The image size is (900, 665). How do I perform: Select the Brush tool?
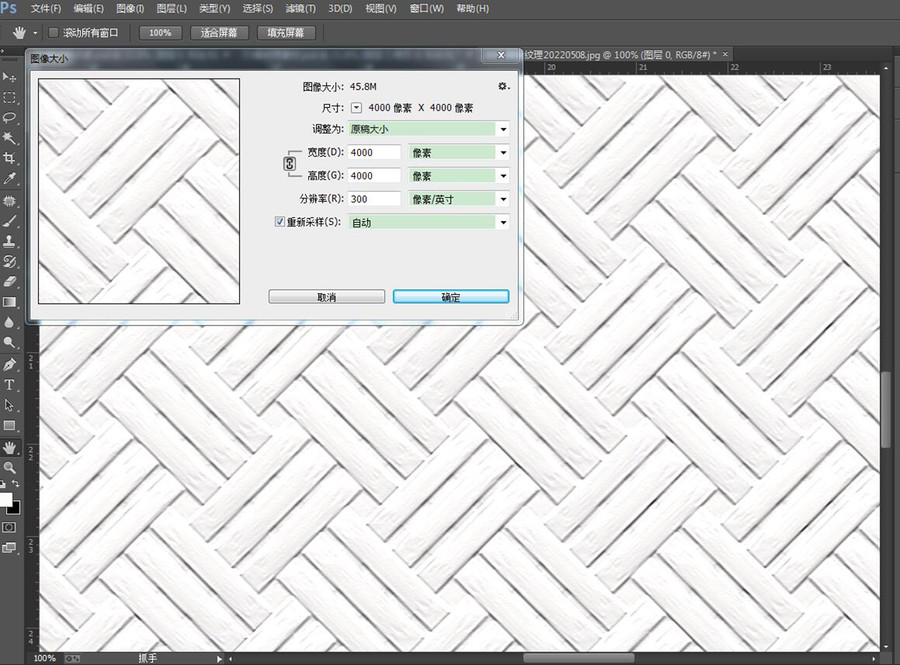point(9,221)
